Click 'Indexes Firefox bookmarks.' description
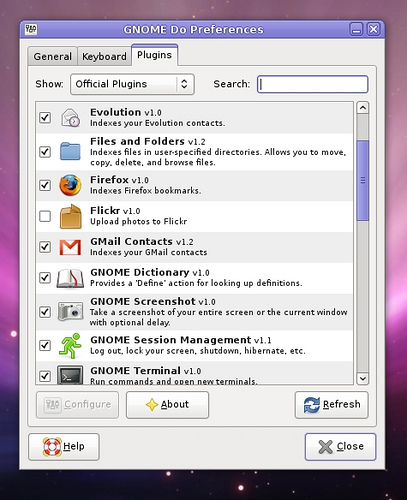The height and width of the screenshot is (500, 407). point(146,191)
